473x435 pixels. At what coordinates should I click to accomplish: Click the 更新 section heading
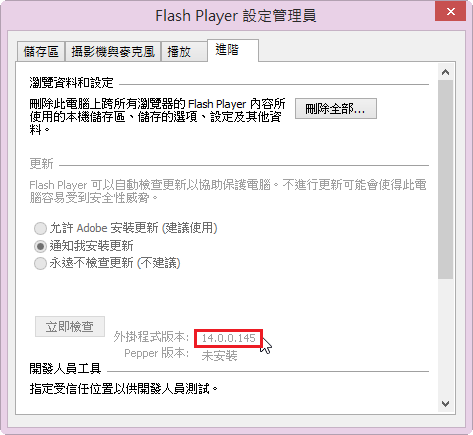coord(41,164)
